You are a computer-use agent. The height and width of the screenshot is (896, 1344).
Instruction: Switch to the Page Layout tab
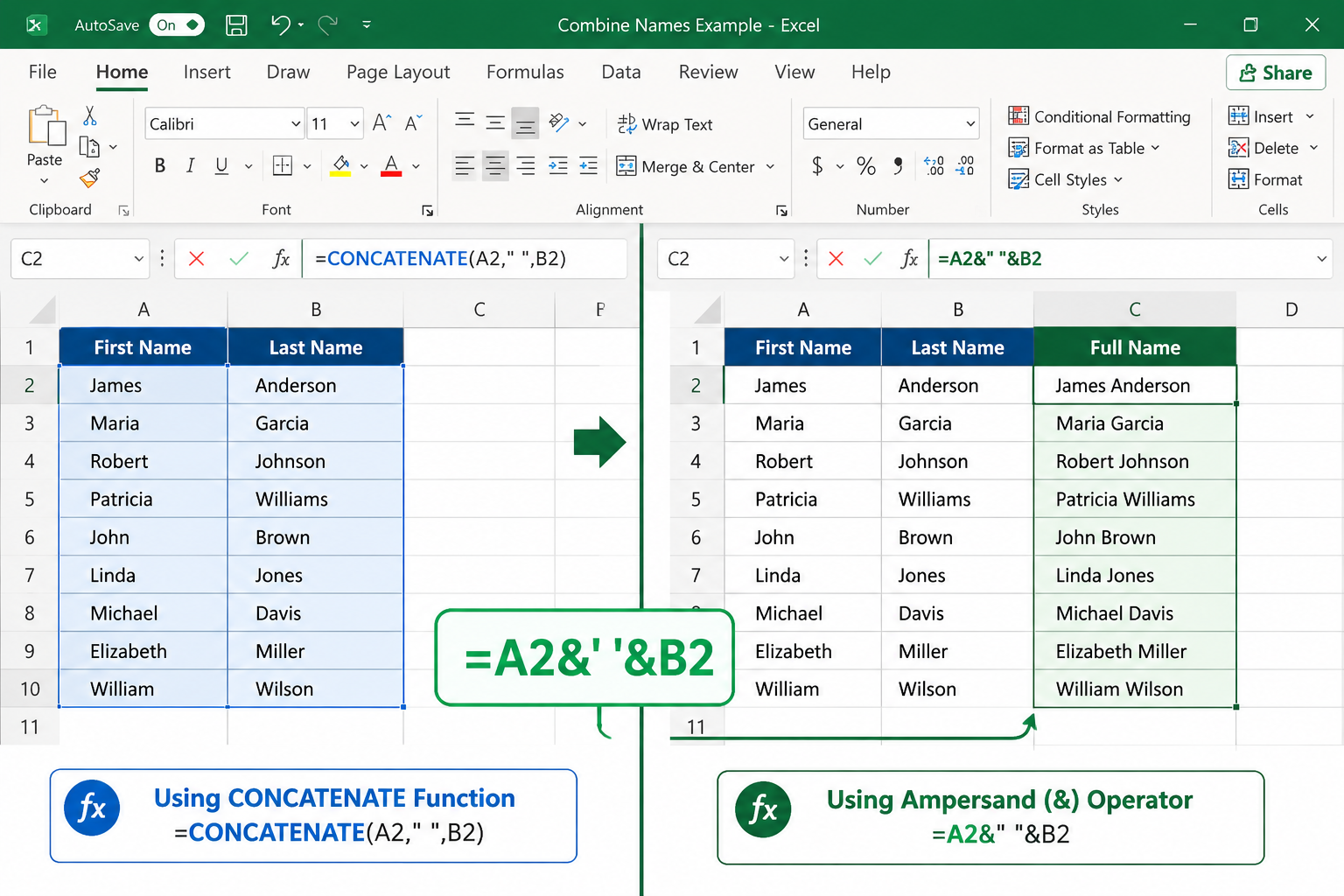(398, 72)
